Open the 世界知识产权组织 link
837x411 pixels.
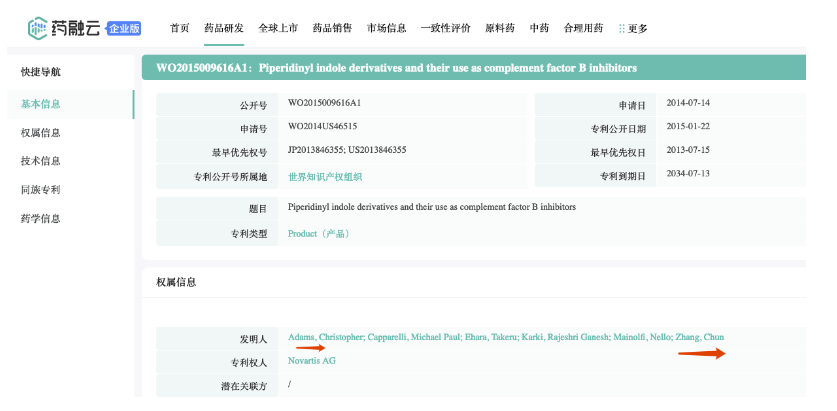point(325,177)
